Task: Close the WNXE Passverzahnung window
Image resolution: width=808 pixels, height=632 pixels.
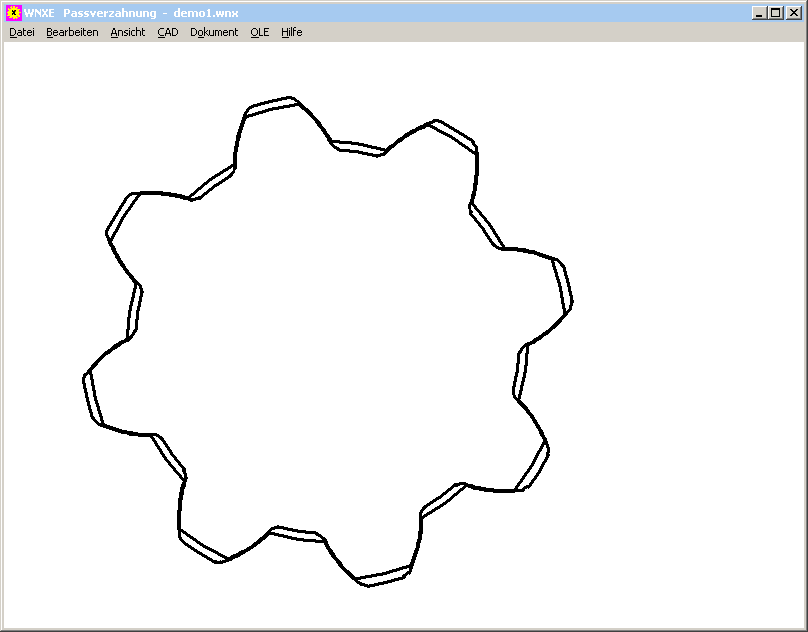Action: pos(791,14)
